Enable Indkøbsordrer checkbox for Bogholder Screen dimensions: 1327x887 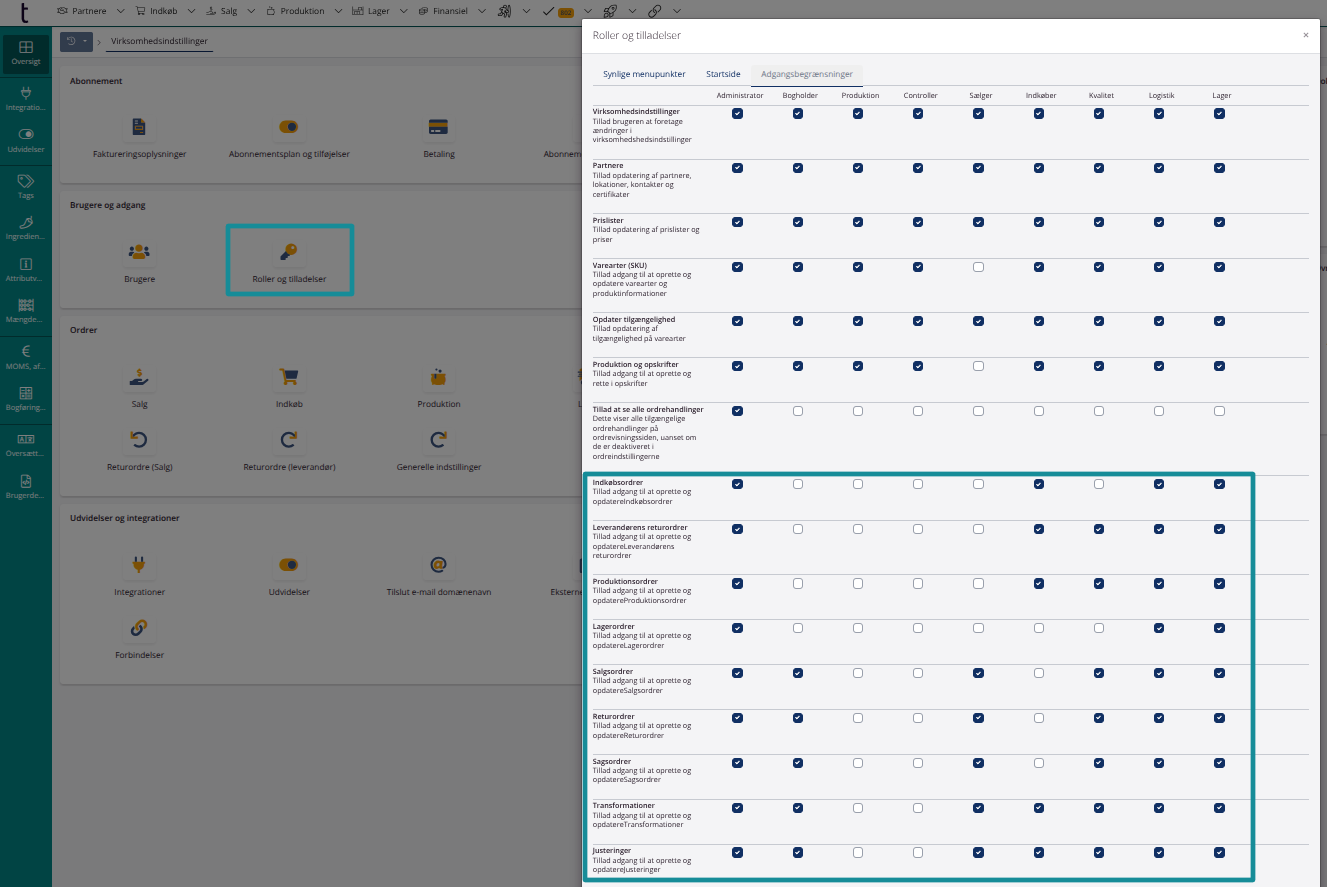[x=798, y=484]
